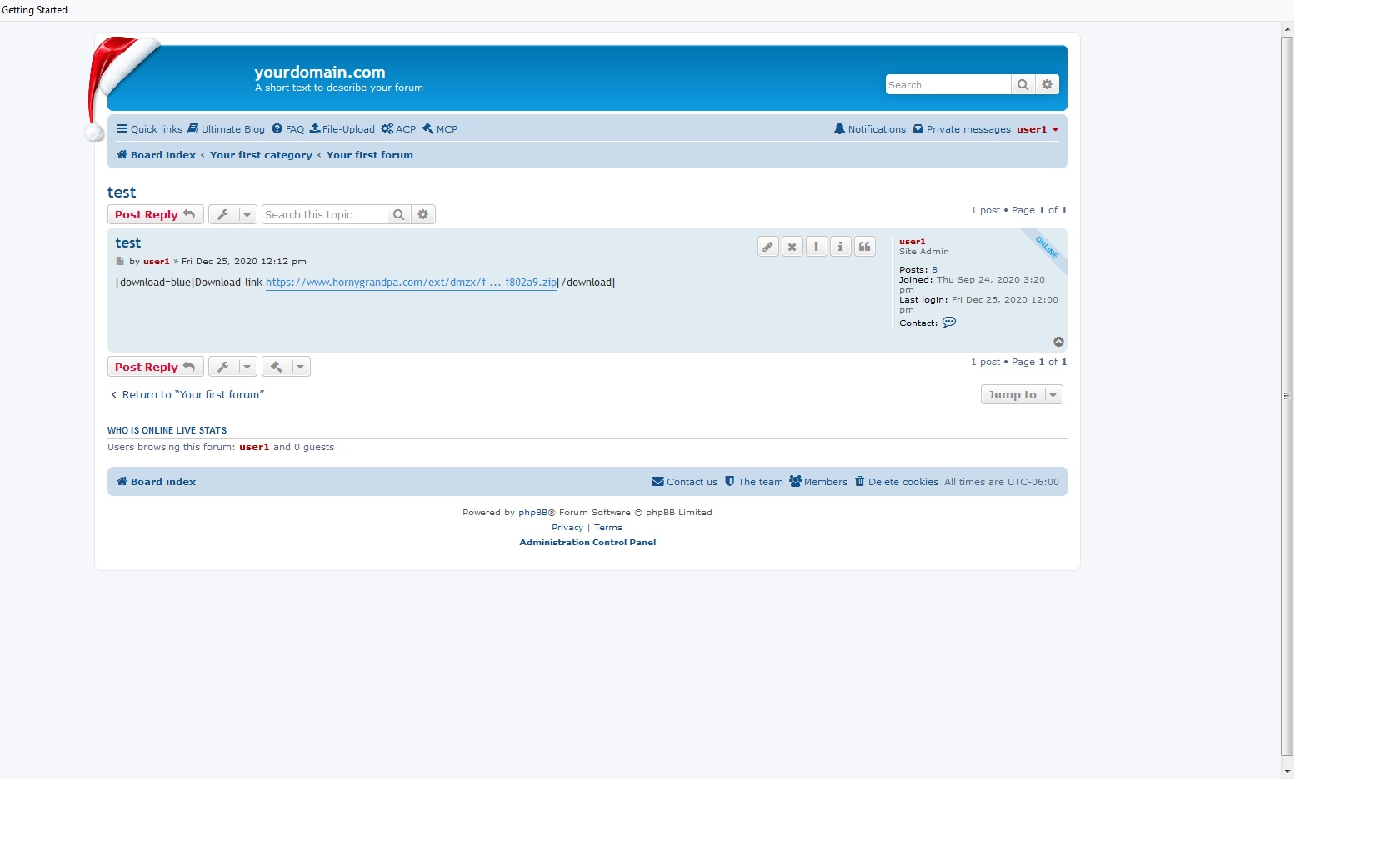Open advanced topic search gear icon

coord(423,215)
